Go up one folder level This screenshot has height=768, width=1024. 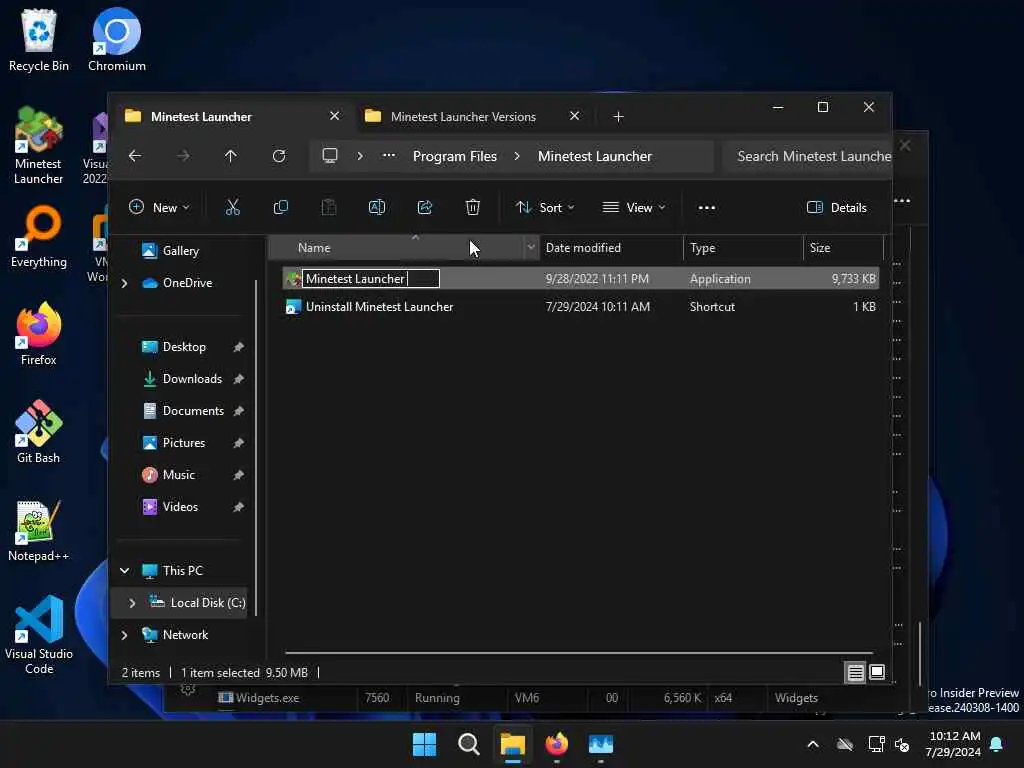pos(231,156)
